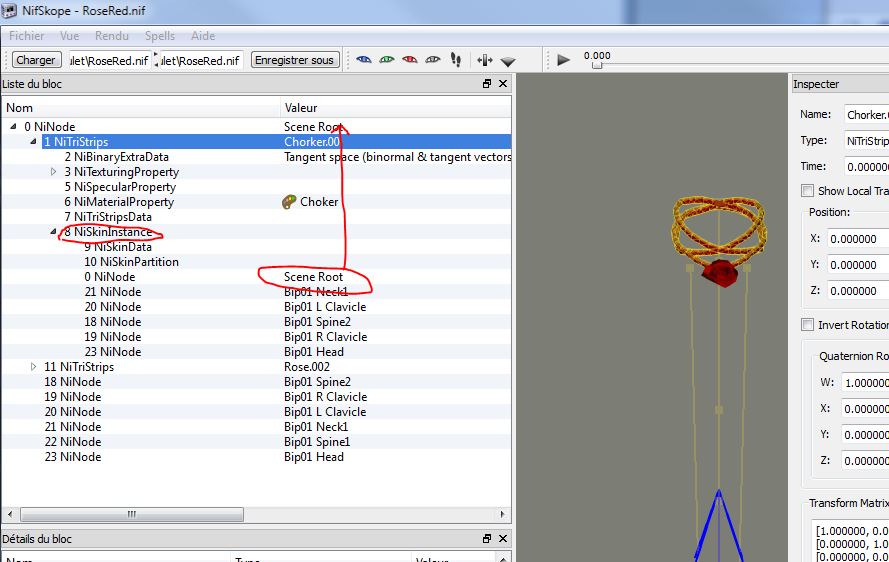Click the blue eye view icon

point(364,60)
